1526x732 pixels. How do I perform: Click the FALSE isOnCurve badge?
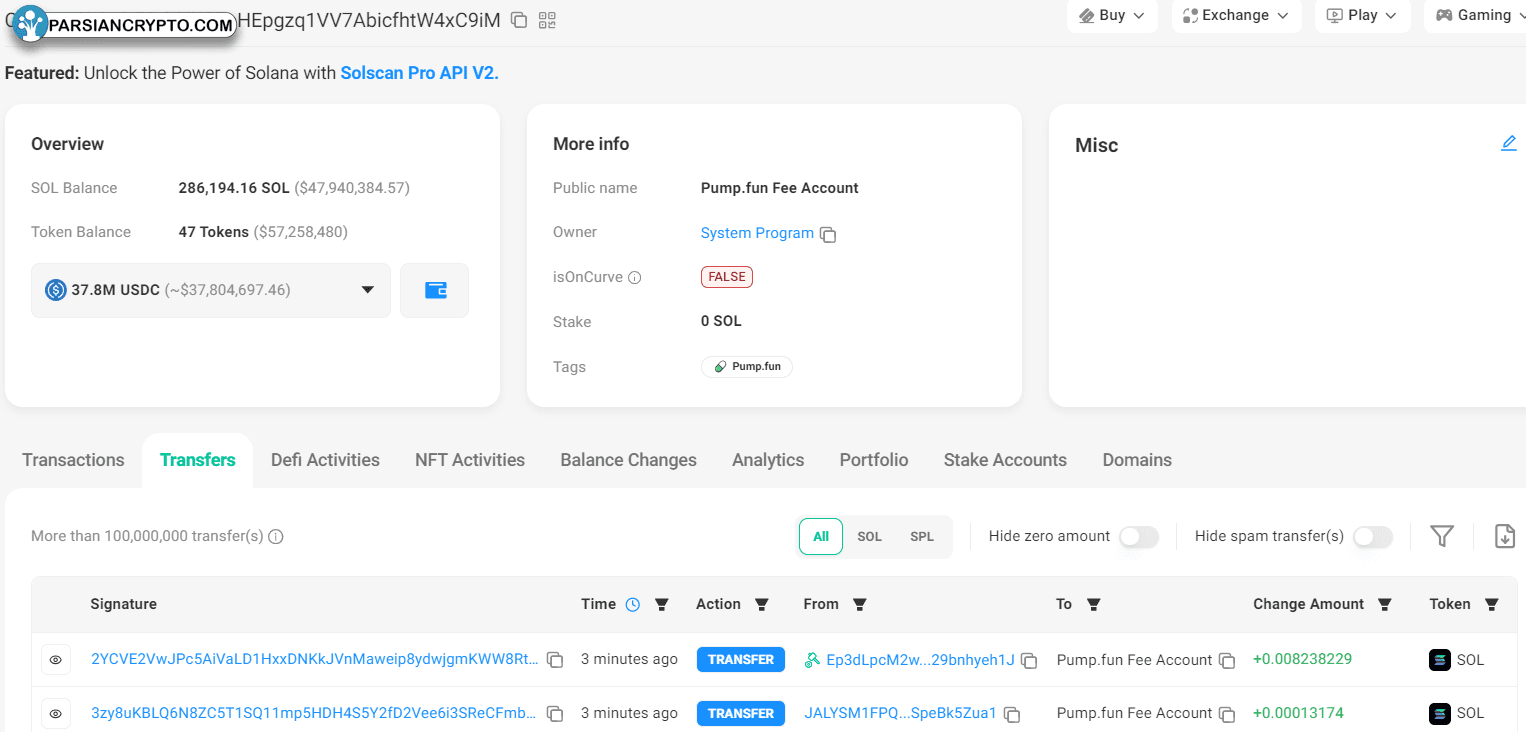(x=727, y=277)
